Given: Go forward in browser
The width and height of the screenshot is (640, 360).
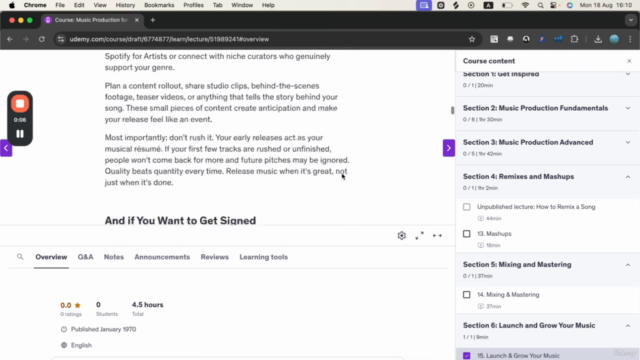Looking at the screenshot, I should pyautogui.click(x=26, y=39).
